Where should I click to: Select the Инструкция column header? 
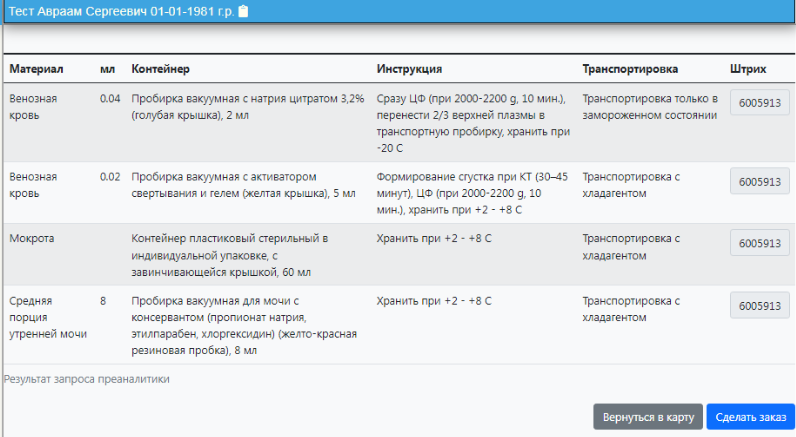tap(409, 69)
